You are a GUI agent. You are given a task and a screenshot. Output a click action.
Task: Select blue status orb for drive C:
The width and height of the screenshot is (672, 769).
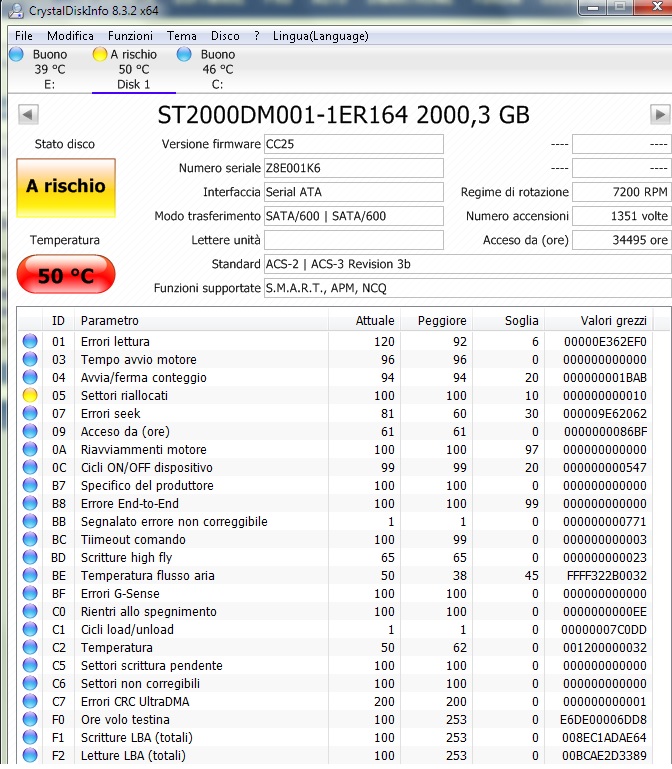pos(184,54)
